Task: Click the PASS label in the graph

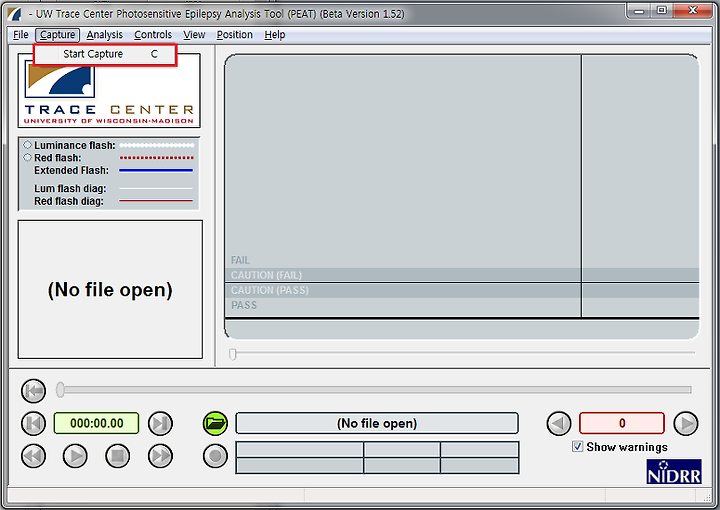Action: (x=244, y=305)
